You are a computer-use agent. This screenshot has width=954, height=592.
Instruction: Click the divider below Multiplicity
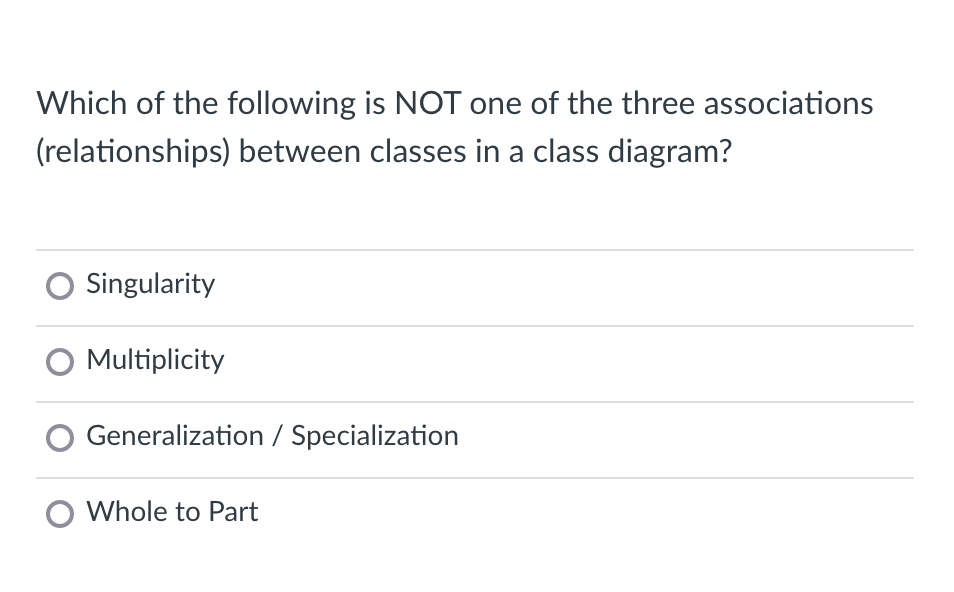point(475,401)
